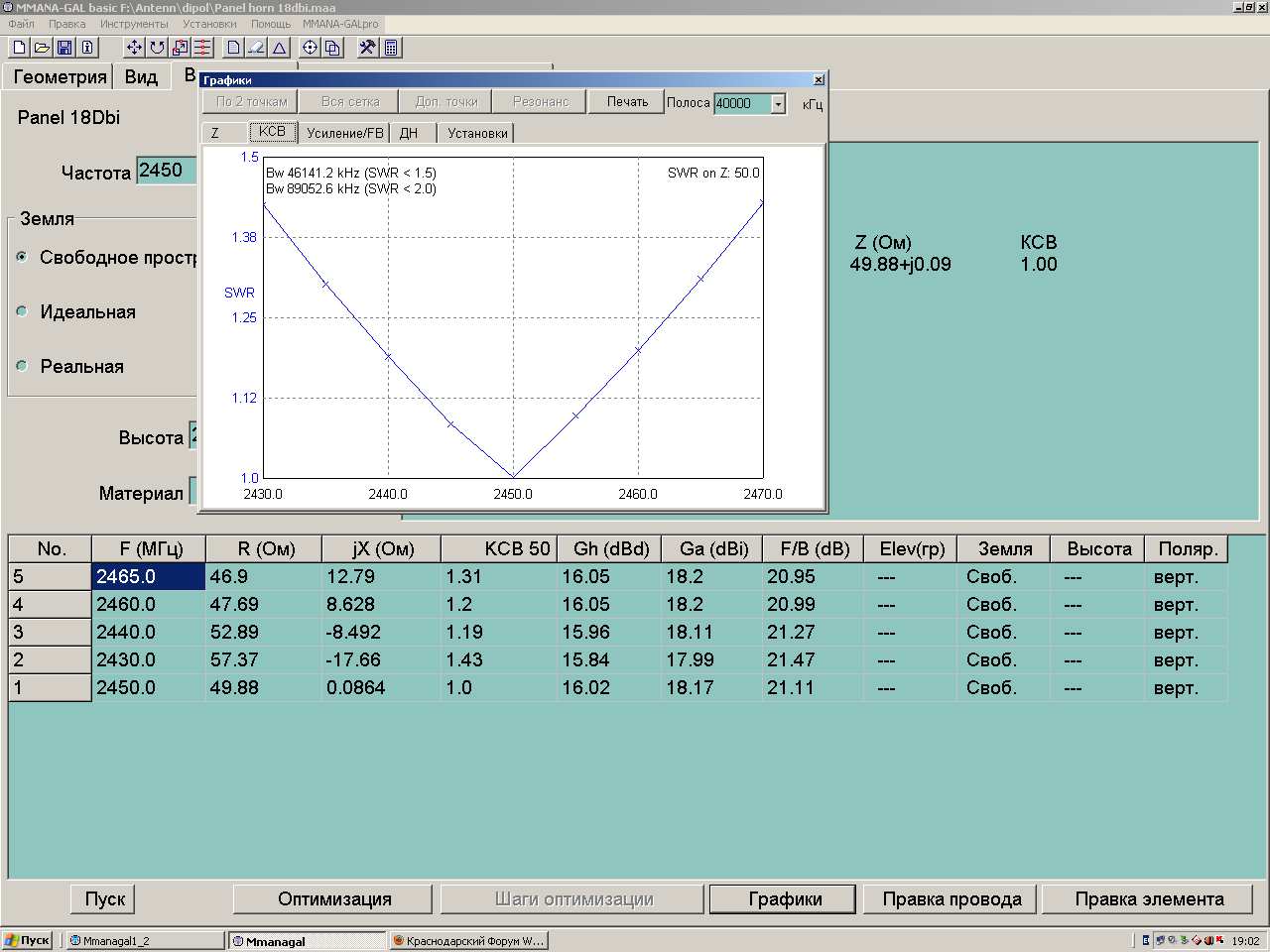The image size is (1270, 952).
Task: Click the eraser icon in the toolbar
Action: pos(256,48)
